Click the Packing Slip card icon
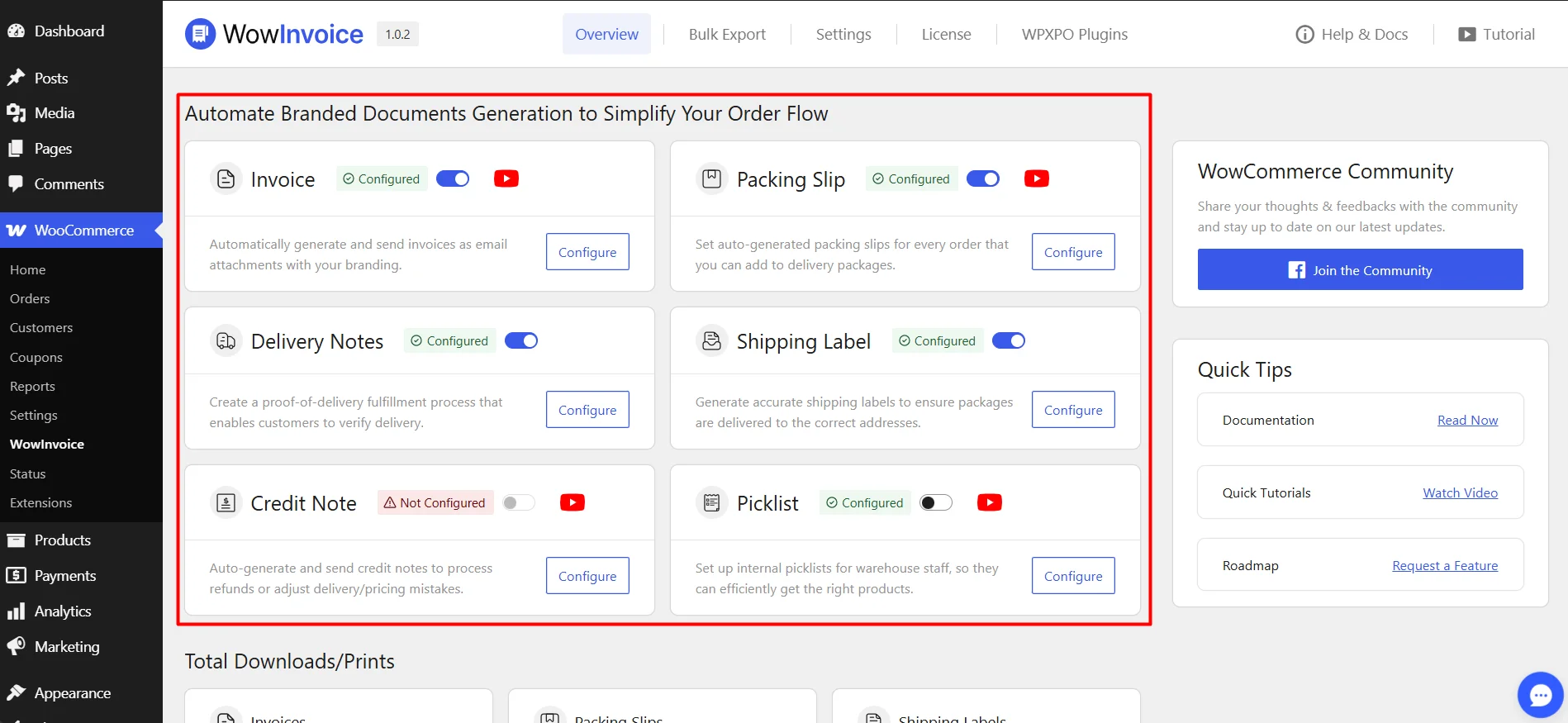 pos(711,178)
